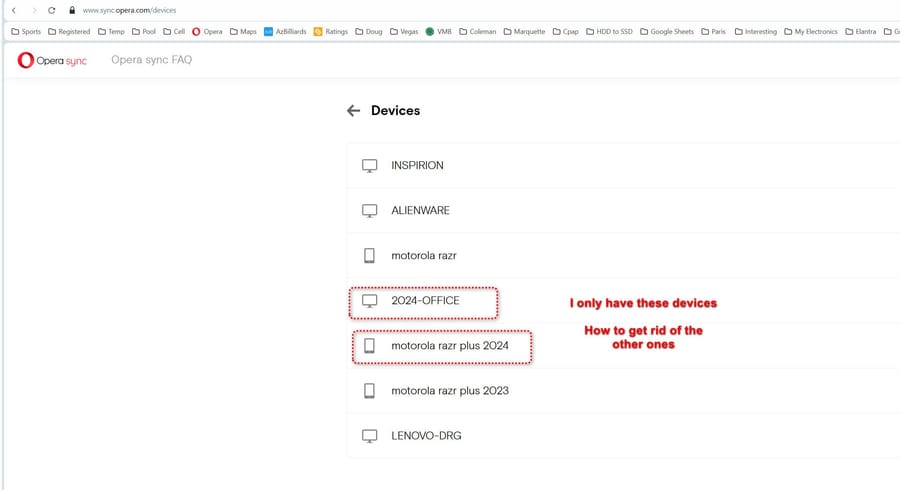
Task: Open the HDD to SSD bookmark folder
Action: pos(610,32)
